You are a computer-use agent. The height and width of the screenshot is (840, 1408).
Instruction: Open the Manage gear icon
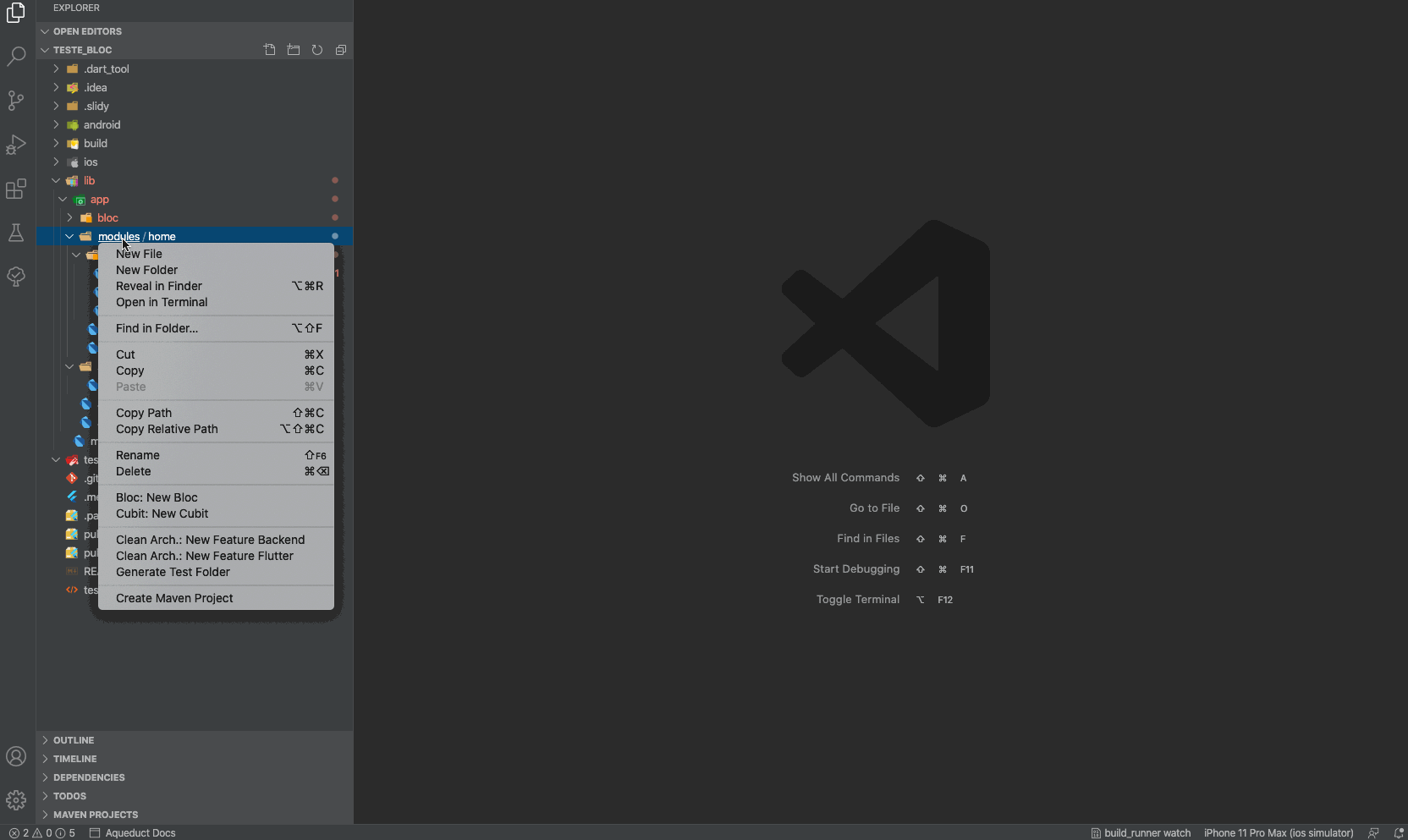point(16,800)
